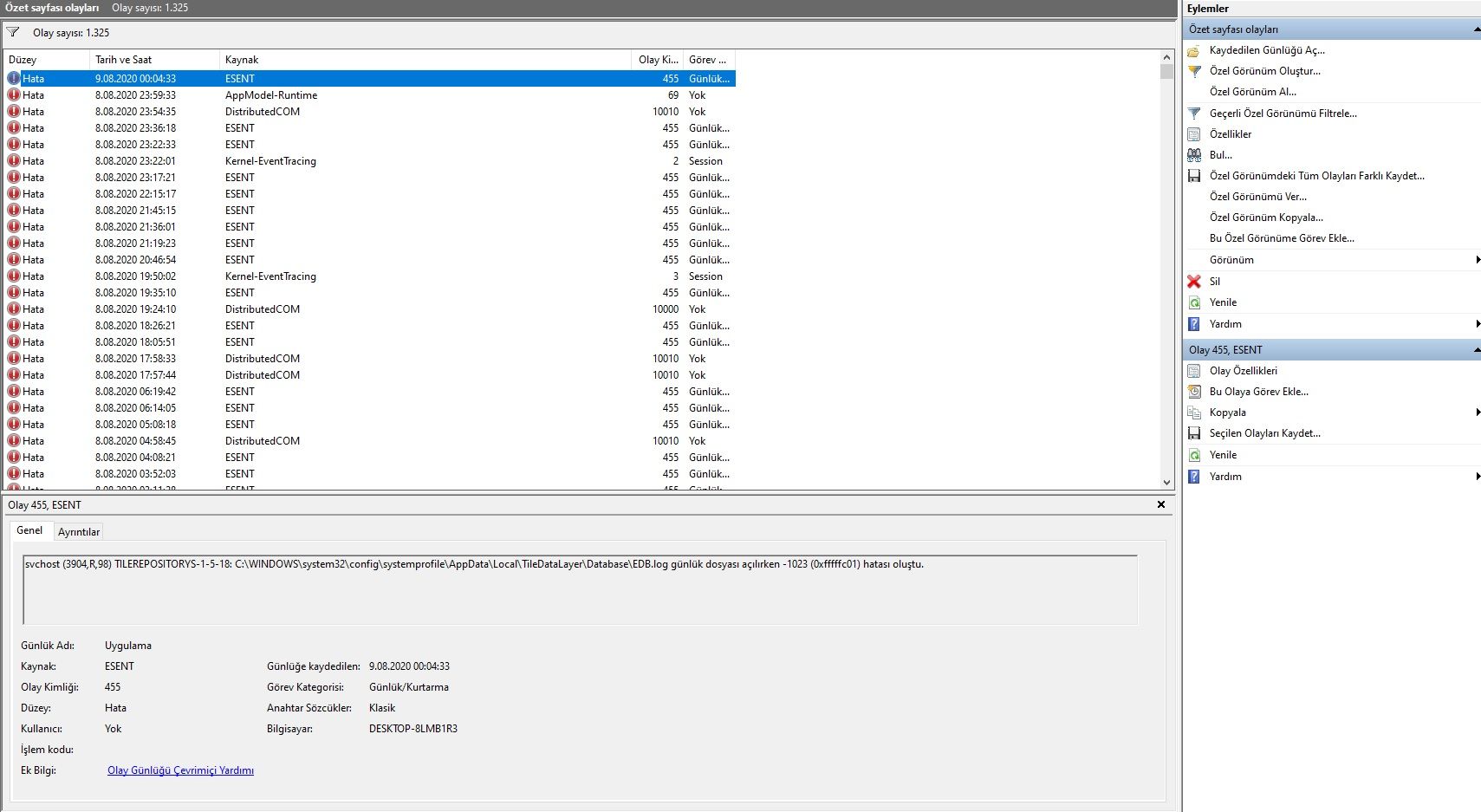1481x812 pixels.
Task: Click the Özel Görünüm Oluştur funnel icon
Action: [x=1194, y=71]
